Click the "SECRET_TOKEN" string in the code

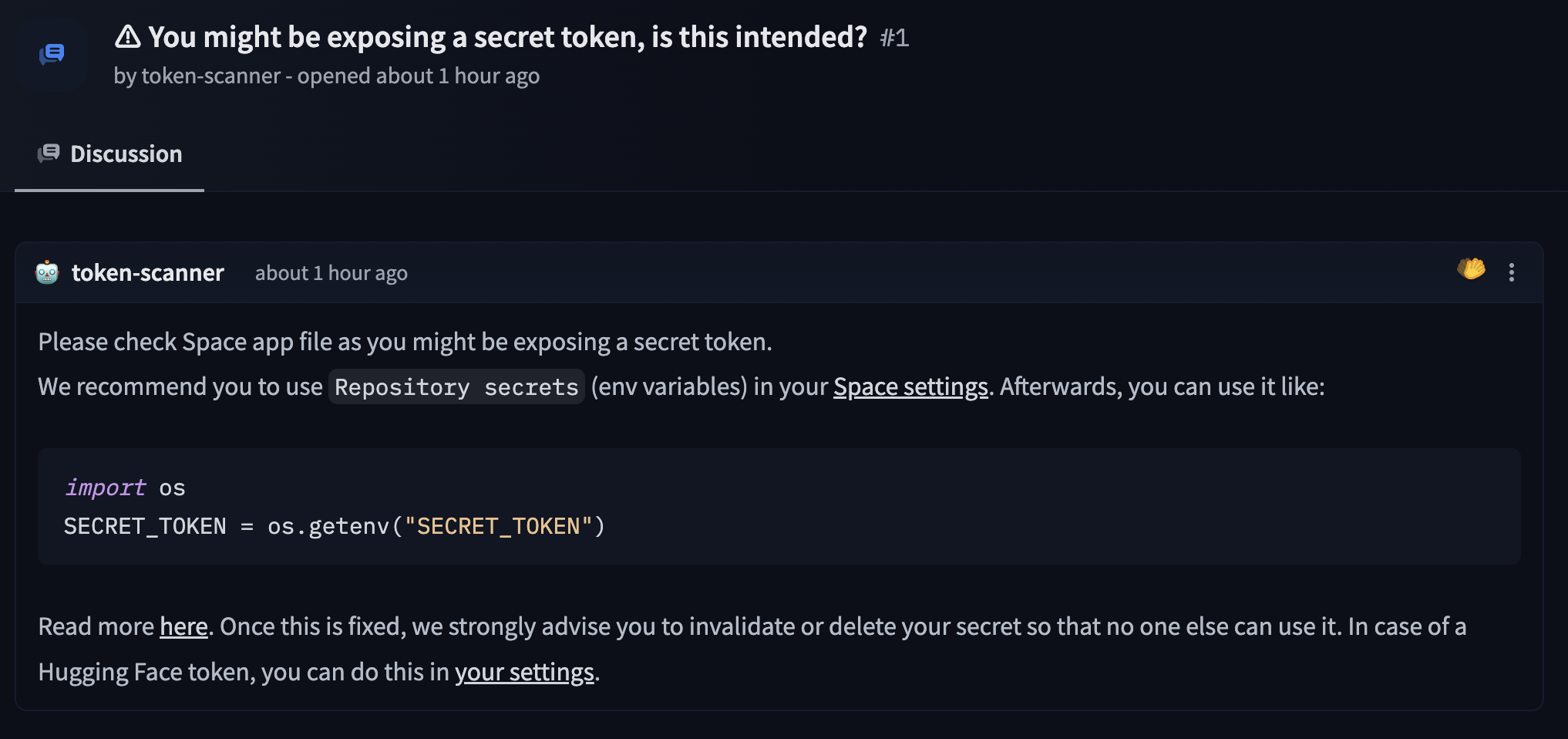click(498, 526)
